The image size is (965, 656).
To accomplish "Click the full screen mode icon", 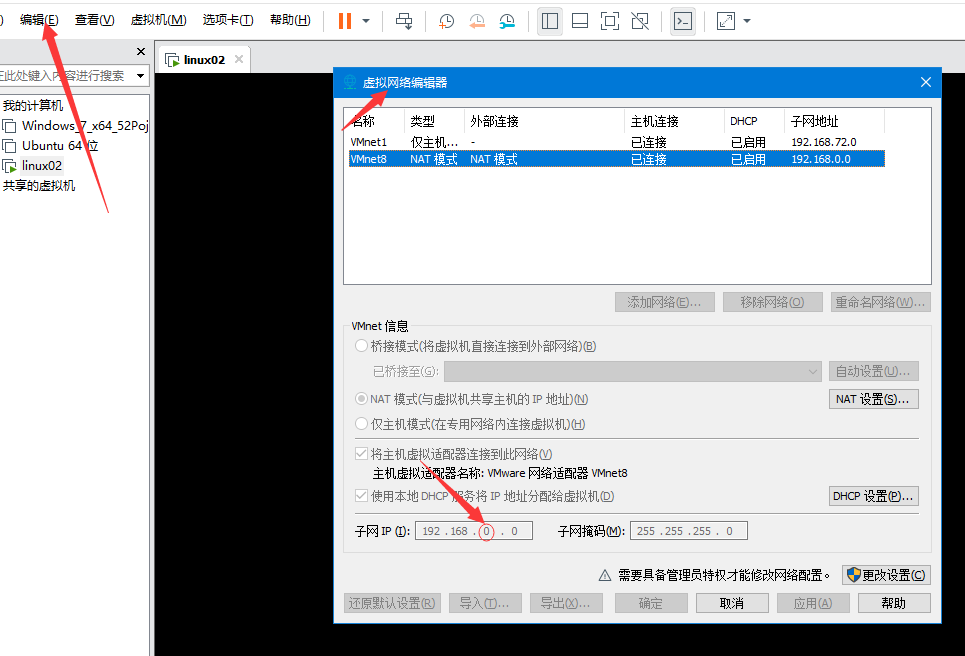I will (x=610, y=21).
